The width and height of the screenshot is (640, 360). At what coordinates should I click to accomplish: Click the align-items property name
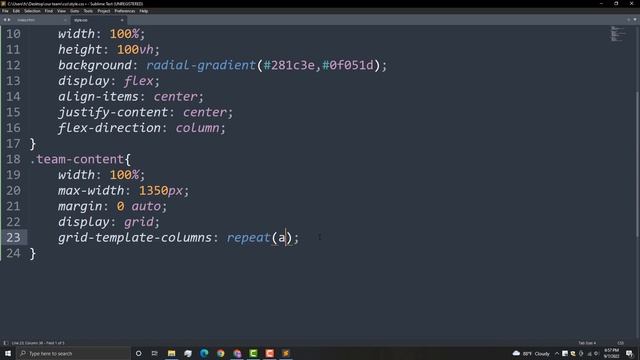click(98, 97)
